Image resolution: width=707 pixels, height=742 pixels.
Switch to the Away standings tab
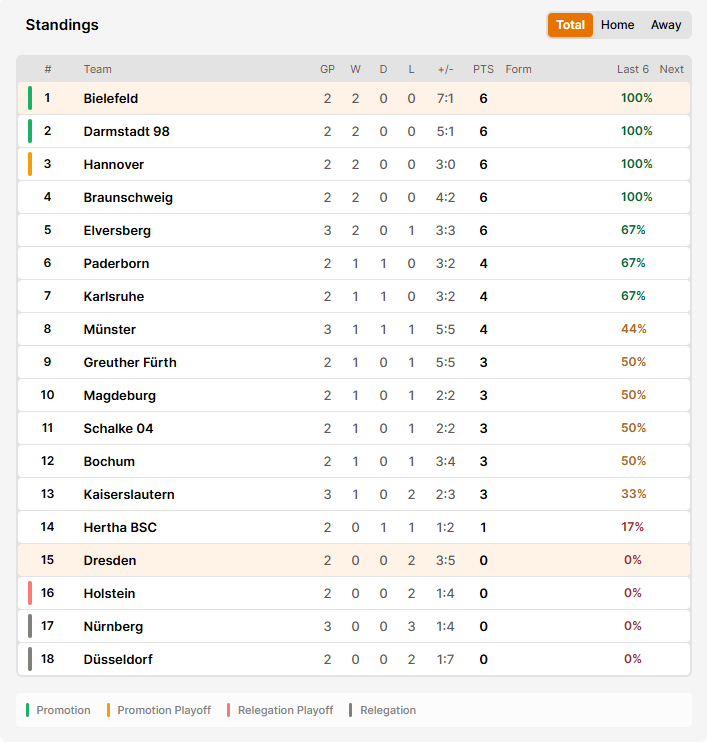(x=666, y=25)
